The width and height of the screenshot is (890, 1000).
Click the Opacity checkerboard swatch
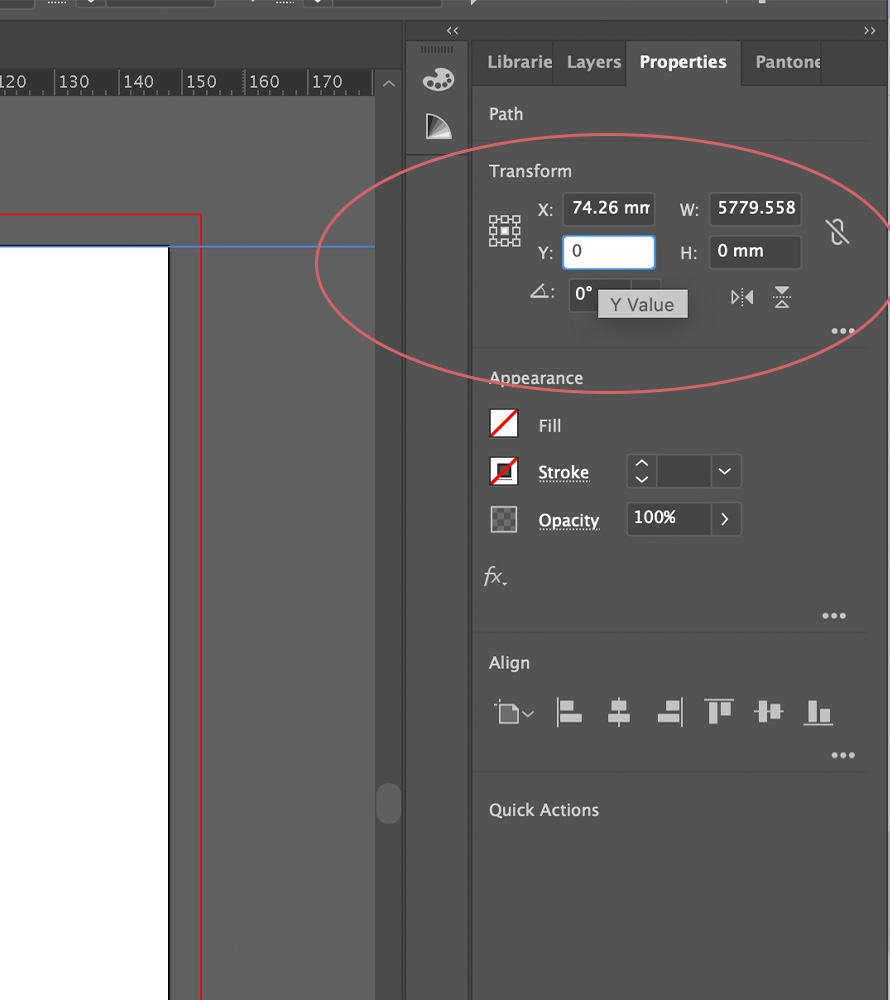[x=504, y=519]
